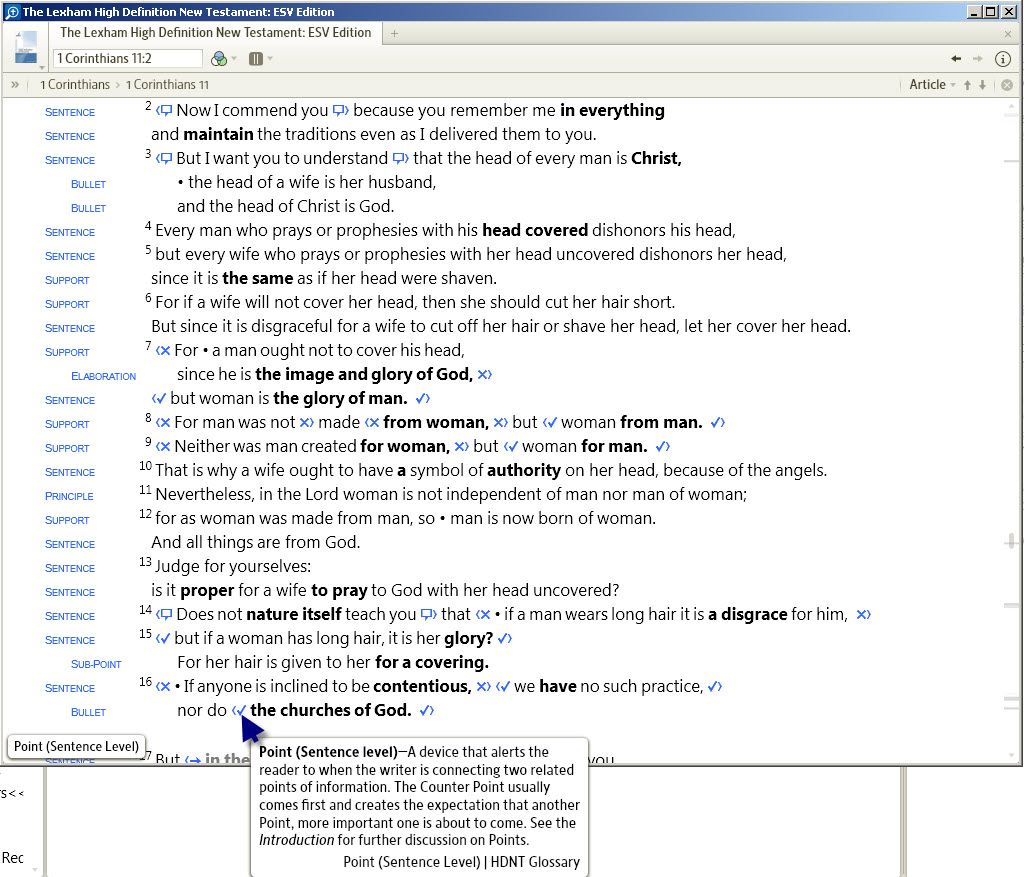The width and height of the screenshot is (1024, 877).
Task: Open the resource cover icon menu
Action: tap(26, 49)
